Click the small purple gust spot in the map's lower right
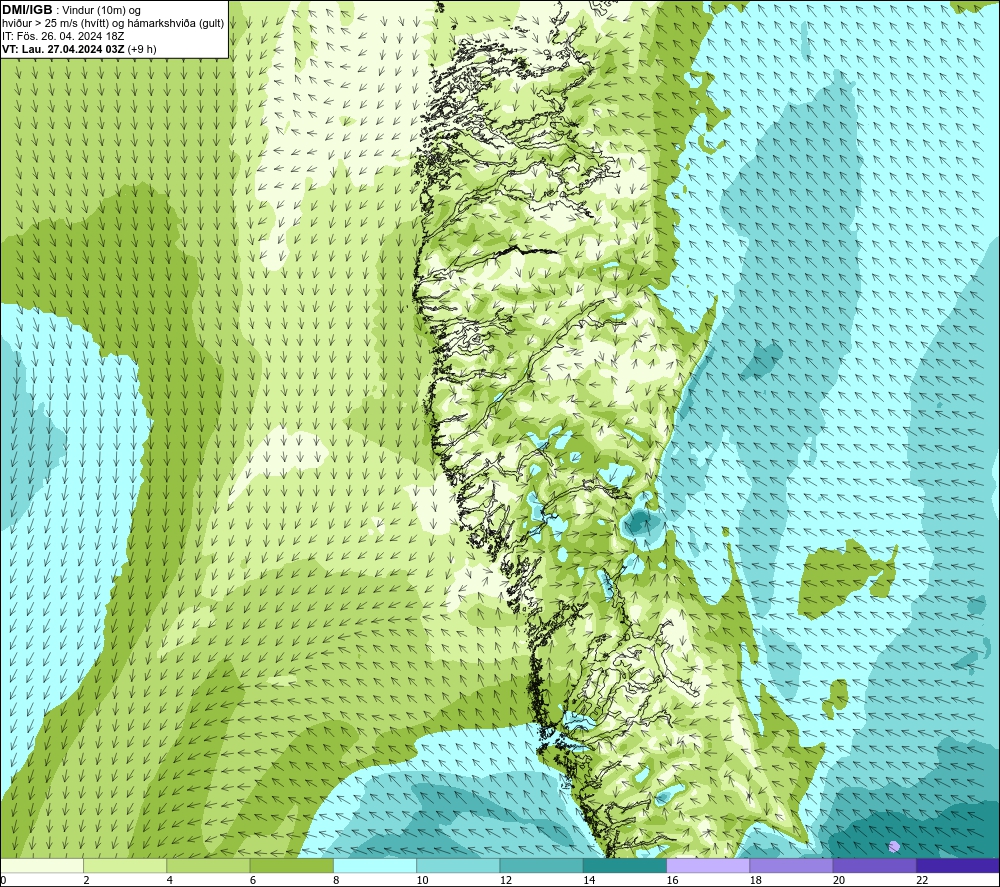The image size is (1000, 887). pos(894,846)
